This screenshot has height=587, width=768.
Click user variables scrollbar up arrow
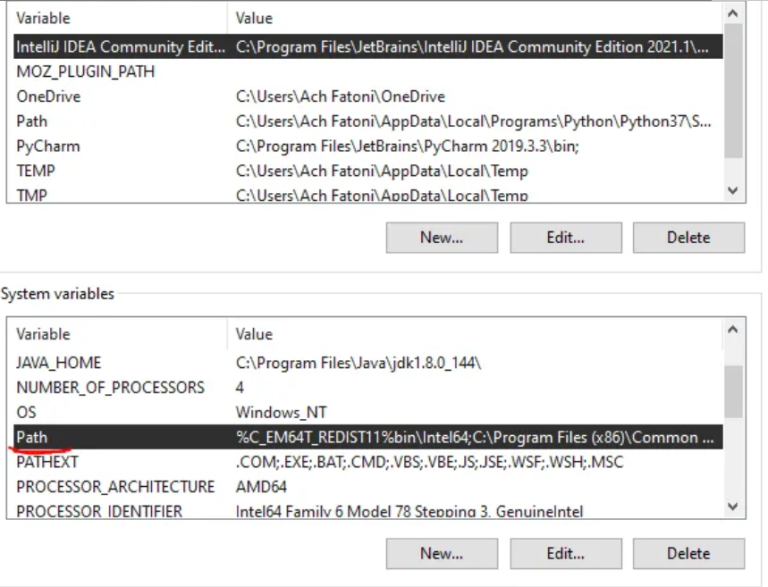coord(733,15)
